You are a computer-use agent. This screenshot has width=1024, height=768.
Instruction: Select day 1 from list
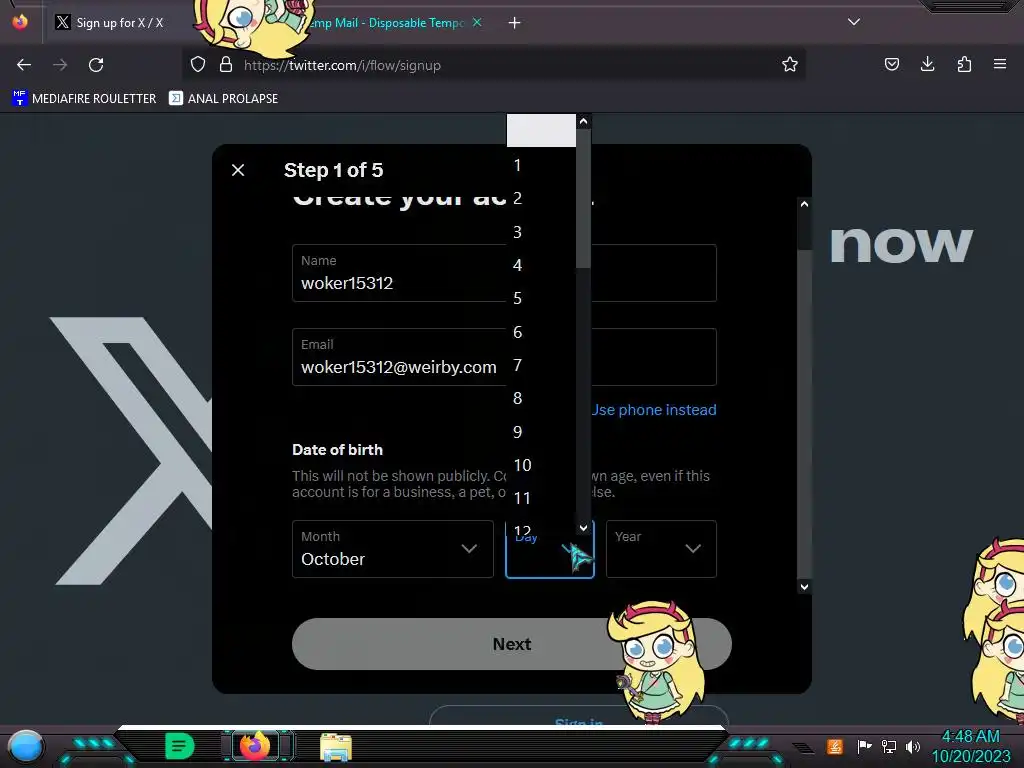point(541,165)
